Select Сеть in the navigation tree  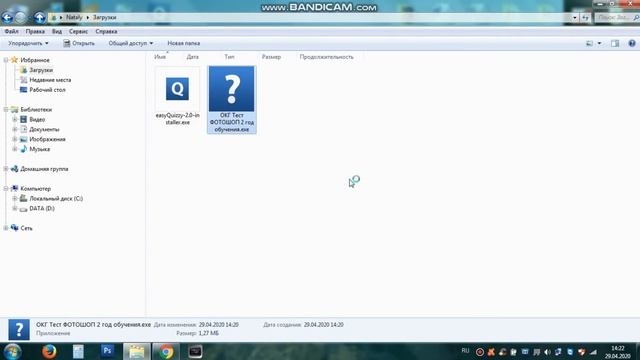click(26, 228)
